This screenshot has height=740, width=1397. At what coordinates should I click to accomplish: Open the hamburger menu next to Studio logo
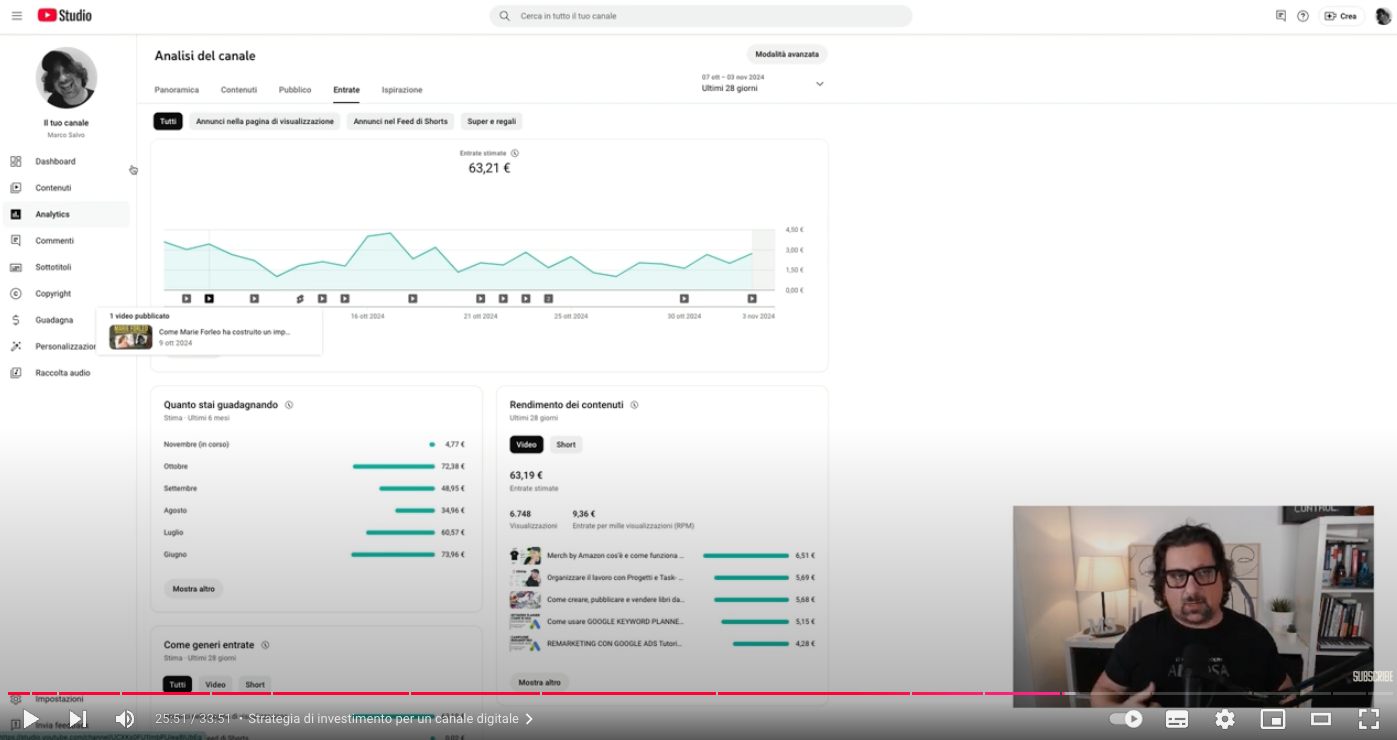[x=16, y=15]
